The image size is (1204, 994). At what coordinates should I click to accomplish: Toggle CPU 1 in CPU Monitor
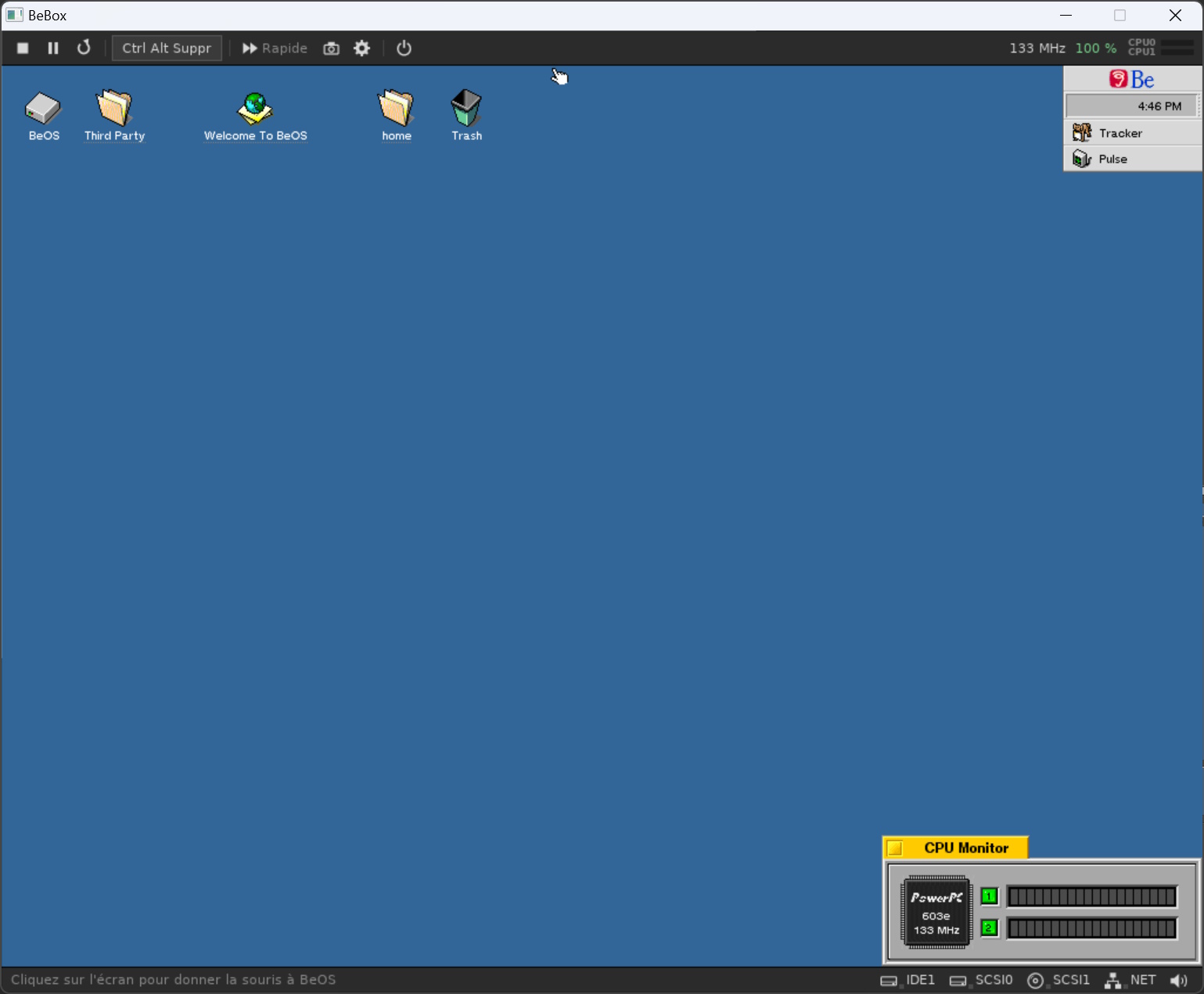pyautogui.click(x=990, y=896)
